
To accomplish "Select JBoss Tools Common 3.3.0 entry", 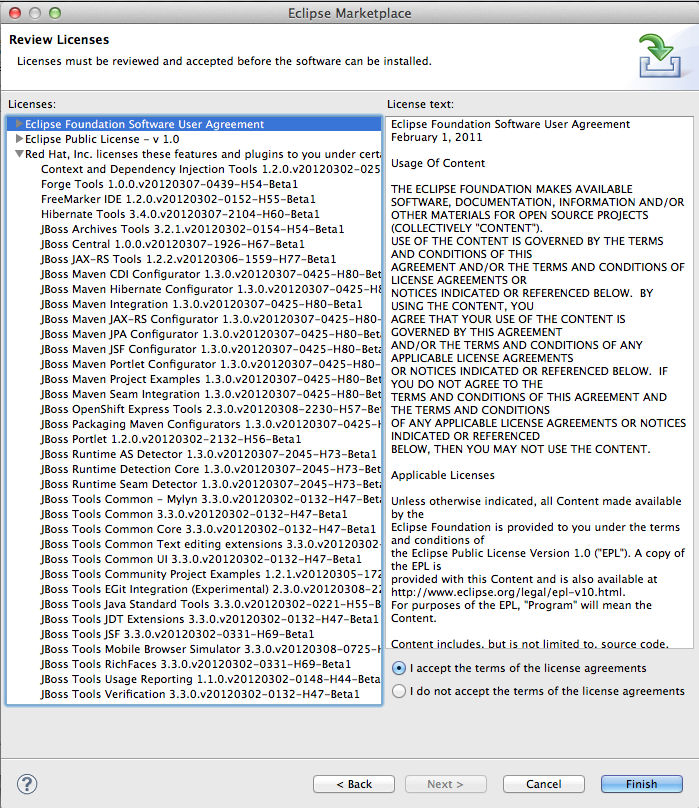I will (x=194, y=514).
